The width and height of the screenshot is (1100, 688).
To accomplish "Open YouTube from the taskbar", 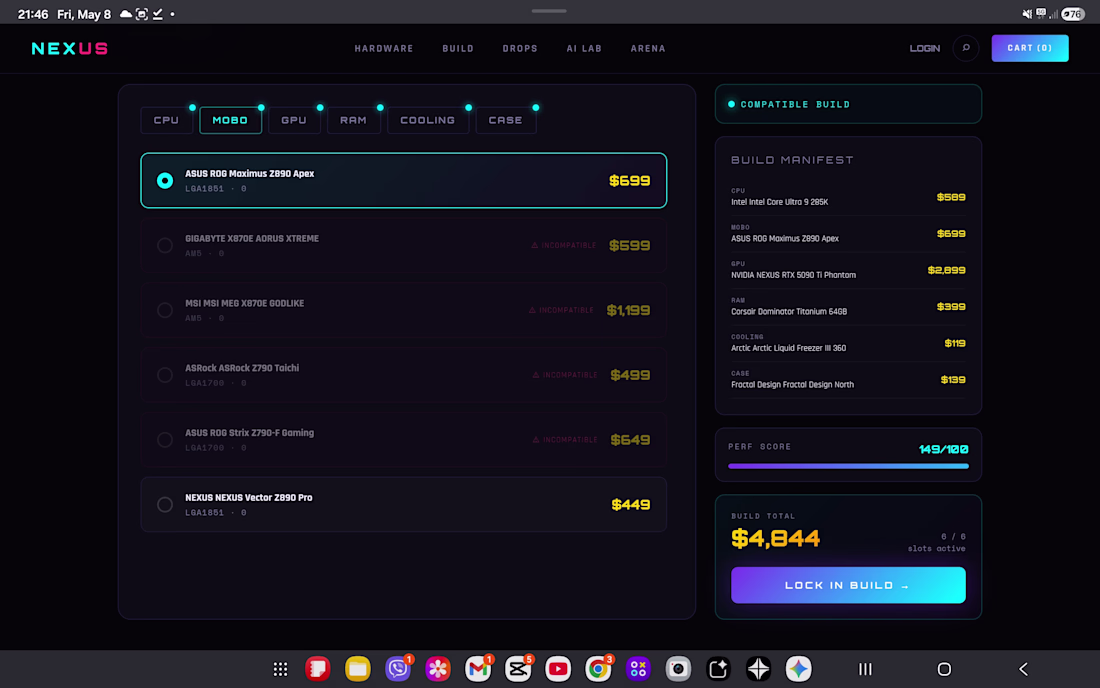I will [x=558, y=669].
